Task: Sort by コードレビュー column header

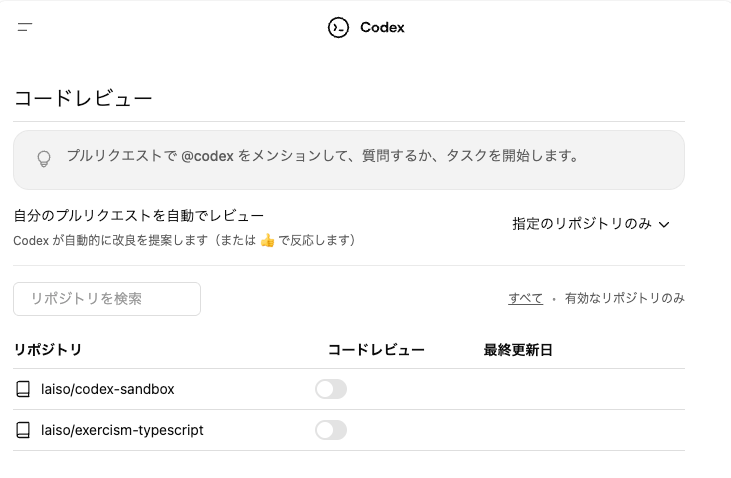Action: (376, 350)
